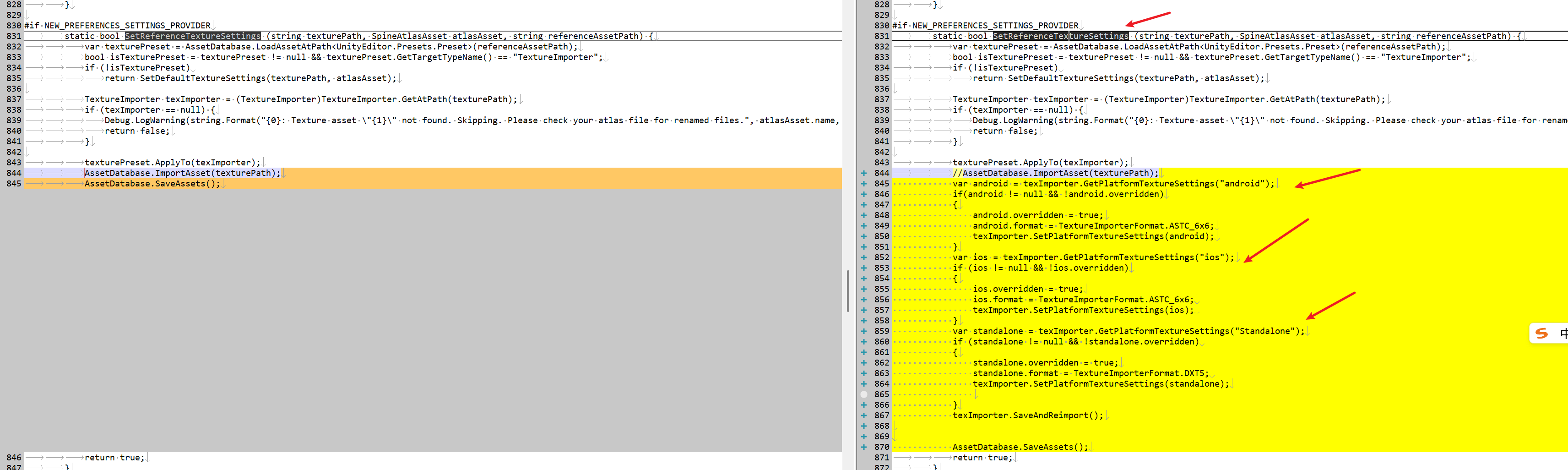This screenshot has height=470, width=1568.
Task: Click highlighted SetReferenceTextureSettings in left pane
Action: (193, 36)
